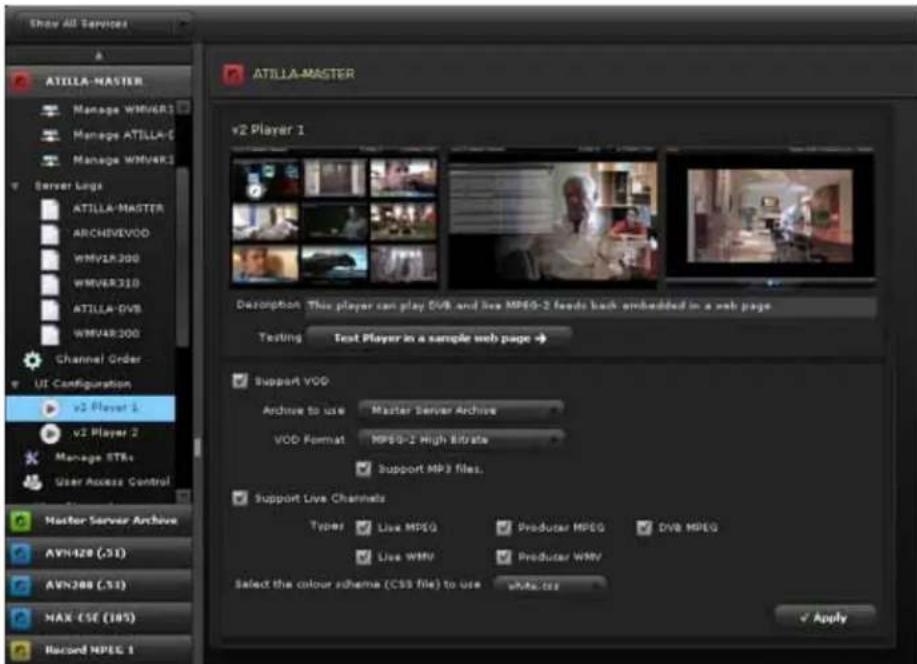Viewport: 917px width, 664px height.
Task: Collapse the Server Logs tree section
Action: coord(16,186)
